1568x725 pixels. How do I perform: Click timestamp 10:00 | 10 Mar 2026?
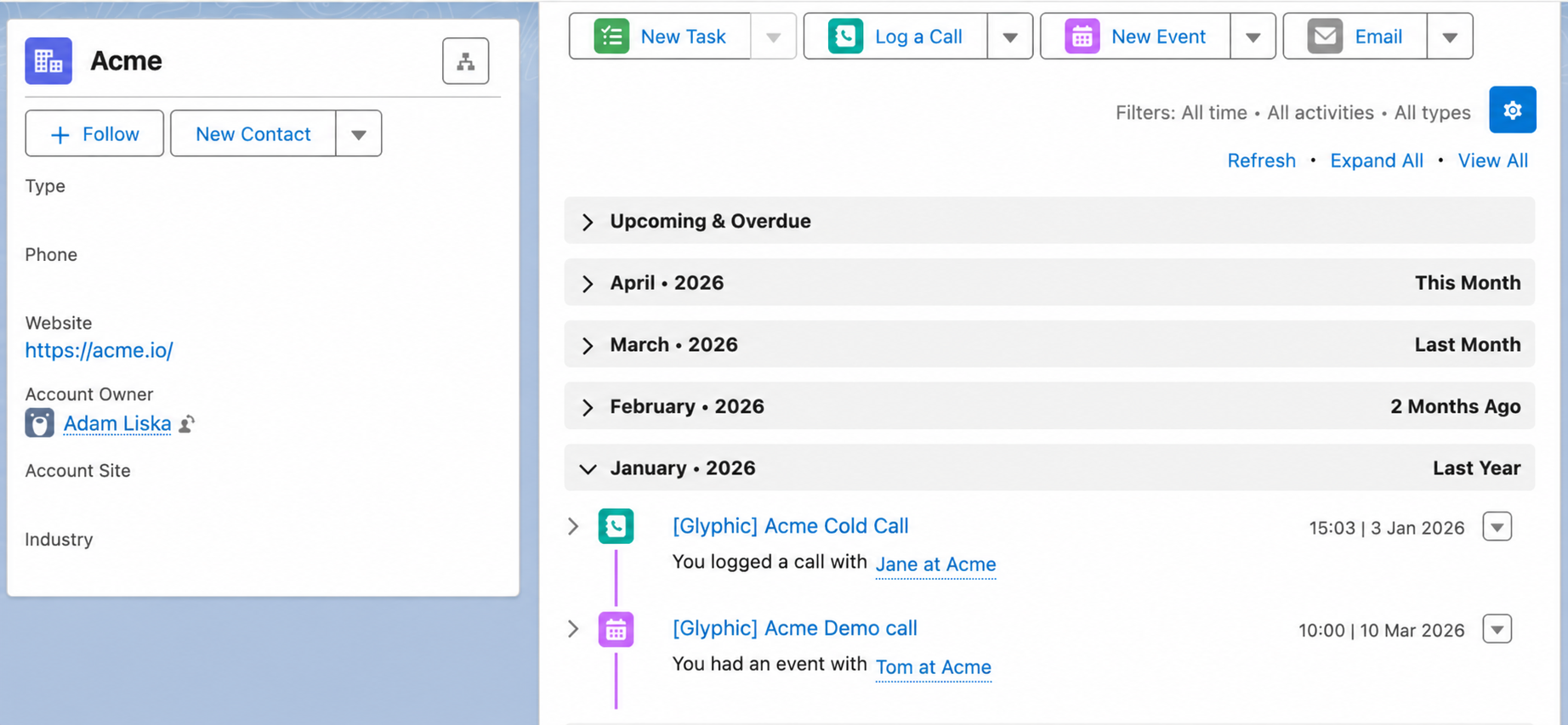(x=1381, y=631)
